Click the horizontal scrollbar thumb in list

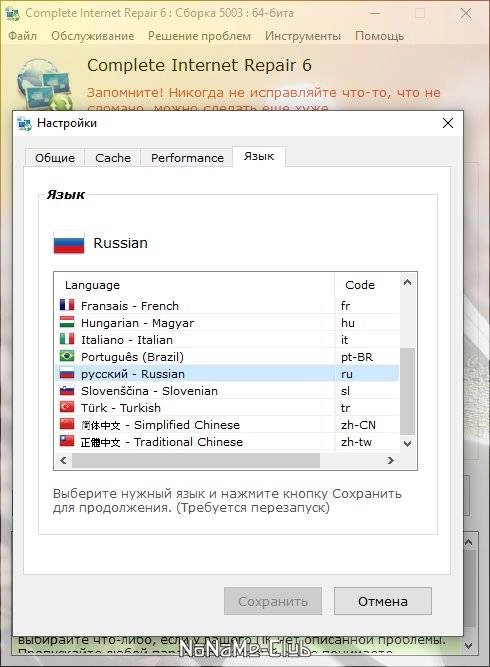(x=196, y=460)
